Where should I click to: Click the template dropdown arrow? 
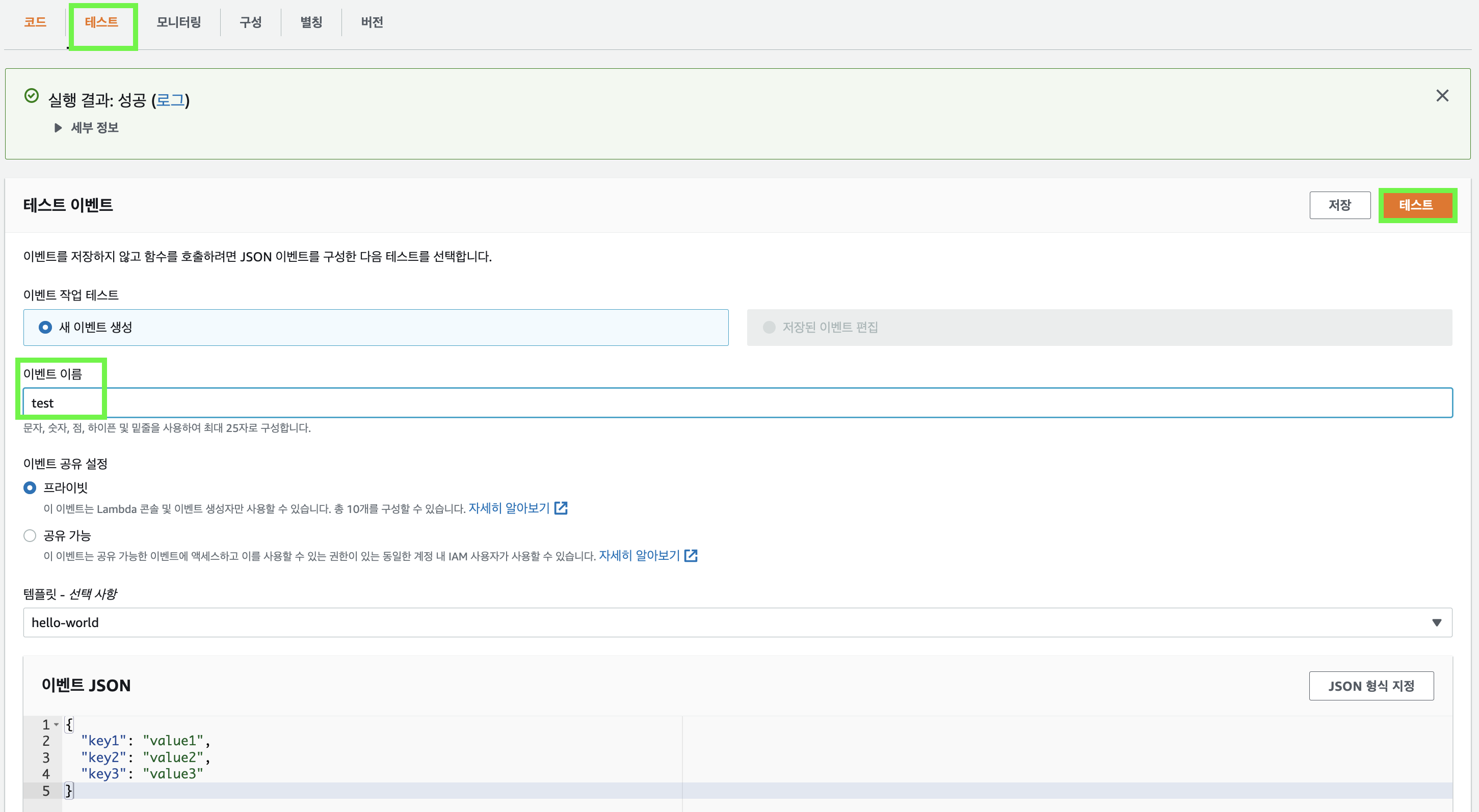coord(1436,622)
